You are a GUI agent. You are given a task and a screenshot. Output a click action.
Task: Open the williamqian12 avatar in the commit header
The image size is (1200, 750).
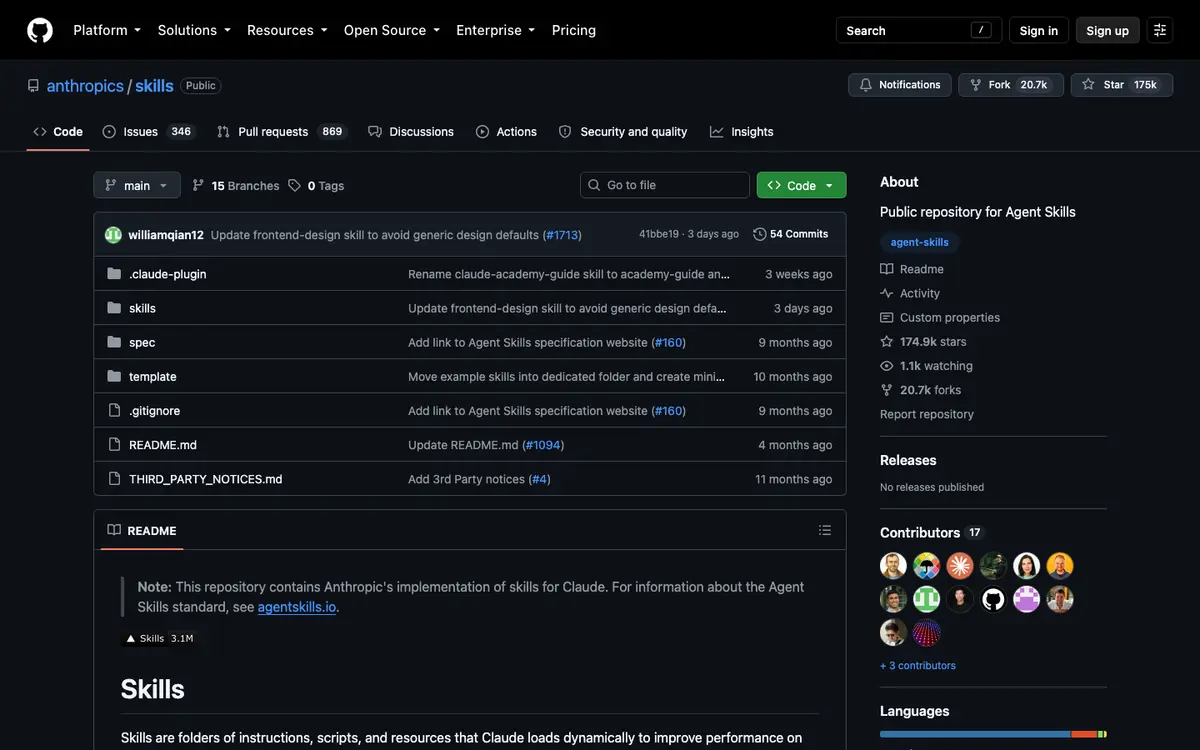pos(113,235)
